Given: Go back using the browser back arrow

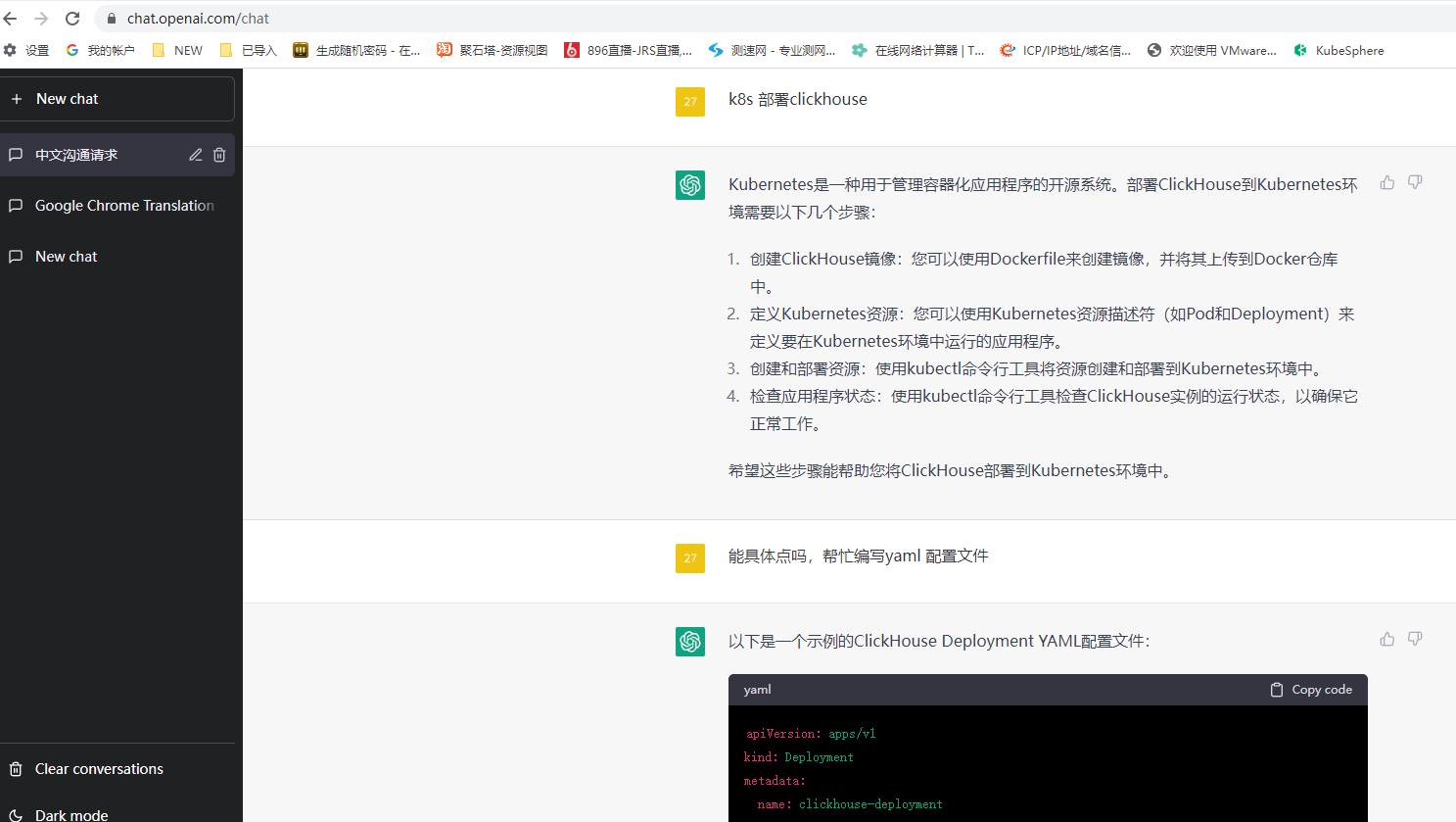Looking at the screenshot, I should (11, 19).
